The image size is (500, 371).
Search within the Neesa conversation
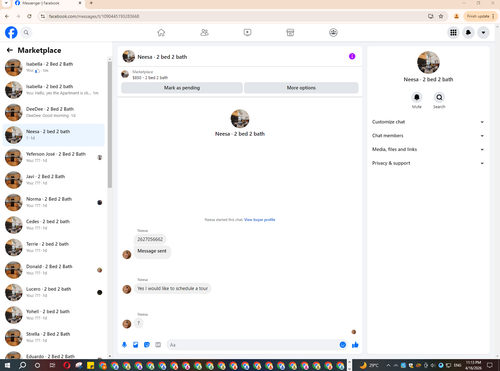click(439, 97)
